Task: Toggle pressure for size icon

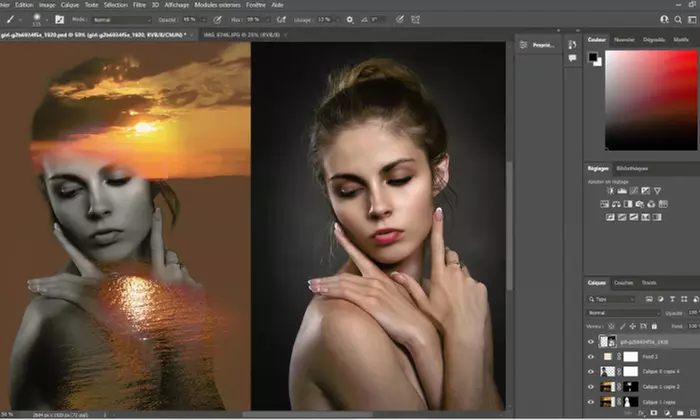Action: [x=400, y=20]
